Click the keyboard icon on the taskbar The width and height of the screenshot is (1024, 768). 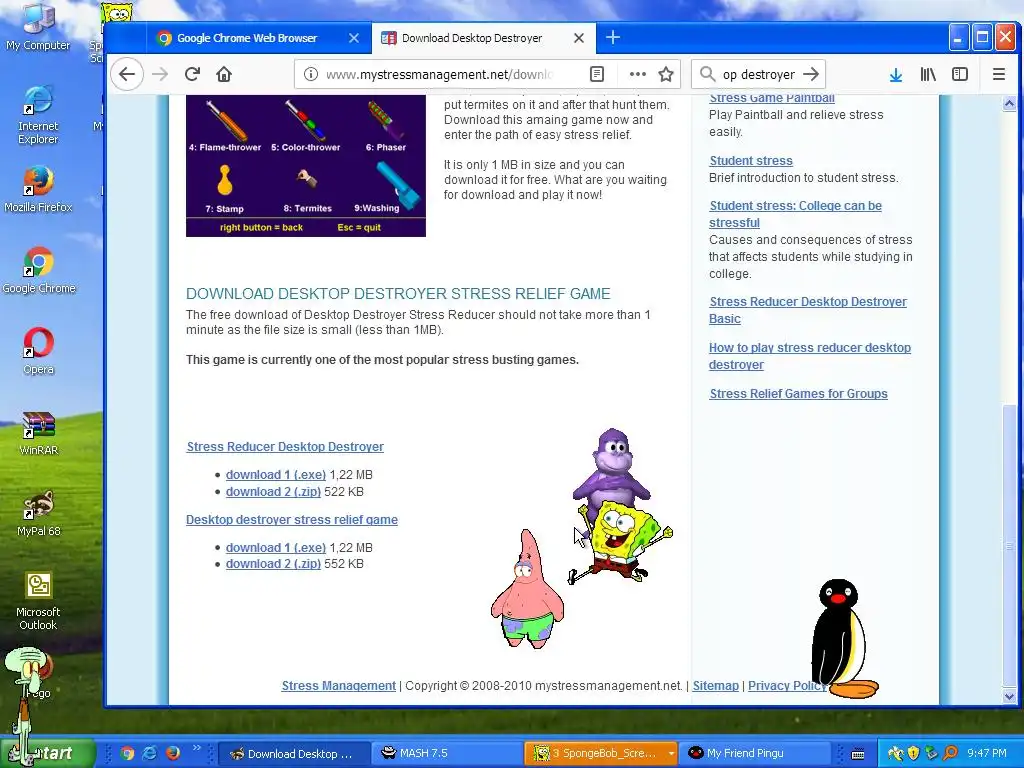858,754
